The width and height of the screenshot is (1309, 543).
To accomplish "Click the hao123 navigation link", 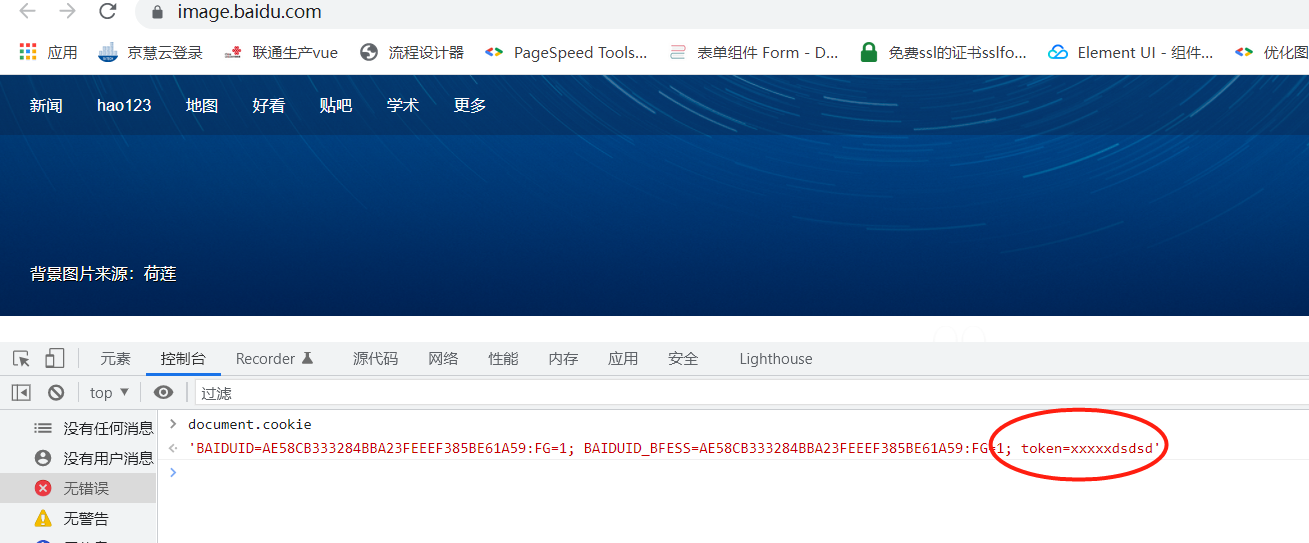I will tap(124, 105).
